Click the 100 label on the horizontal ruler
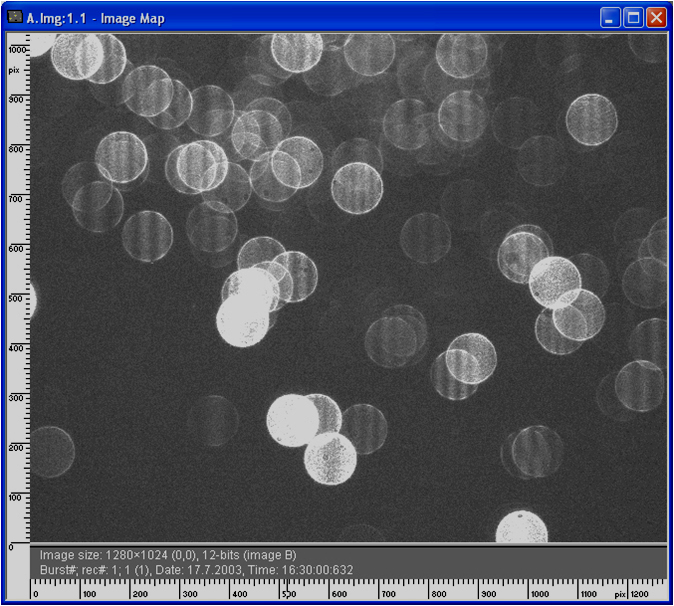Screen dimensions: 674x606 tap(89, 594)
